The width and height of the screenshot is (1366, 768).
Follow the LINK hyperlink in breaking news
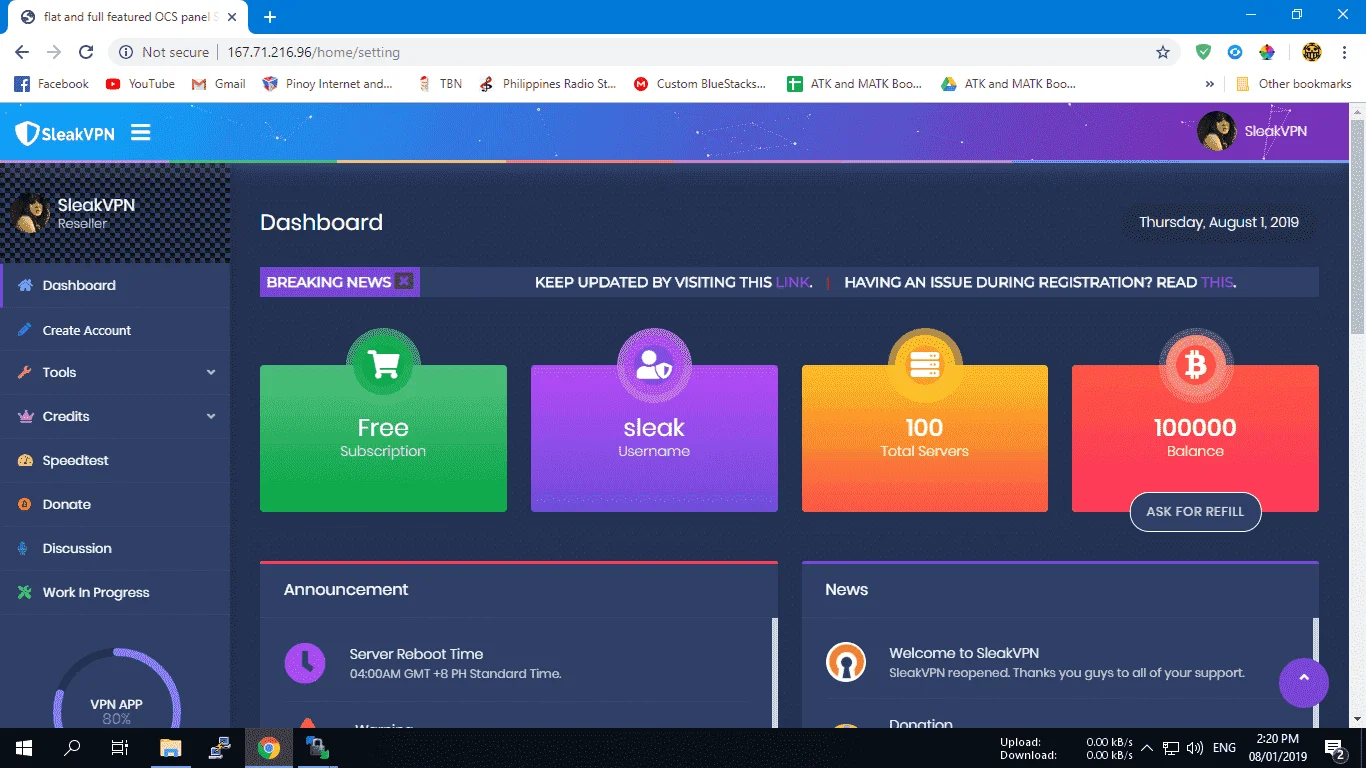tap(792, 282)
